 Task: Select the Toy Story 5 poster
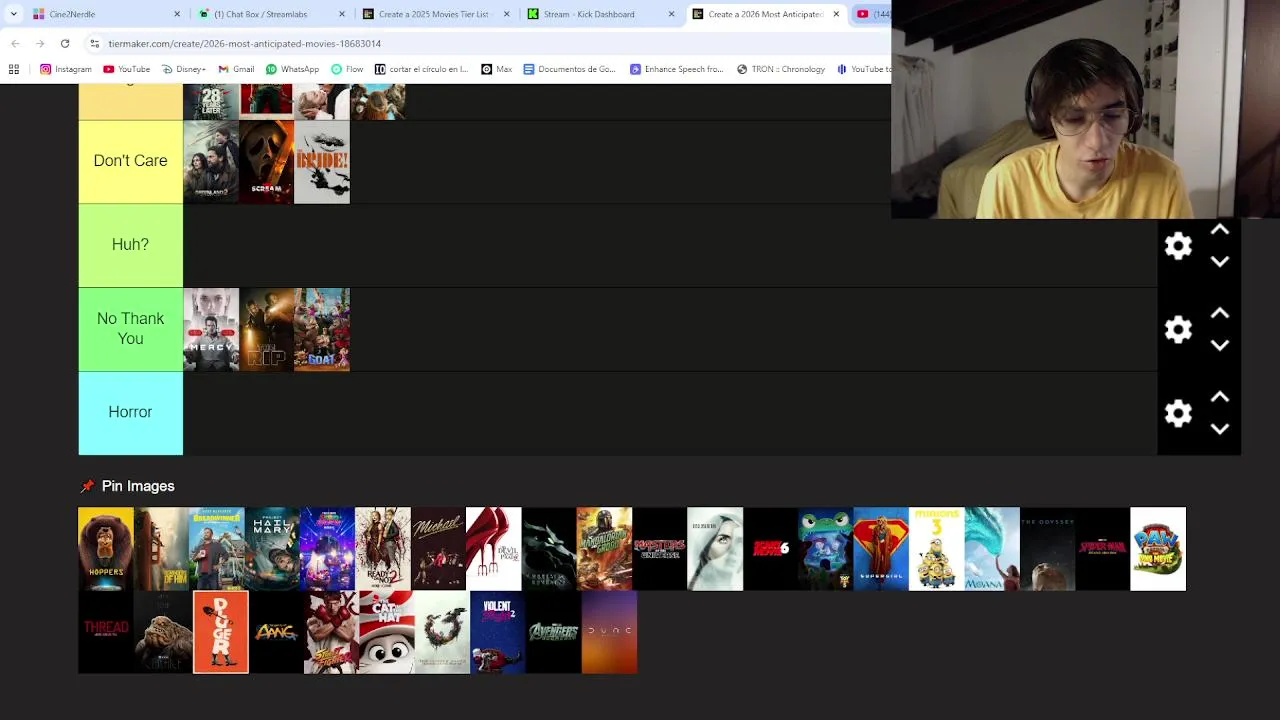coord(825,549)
